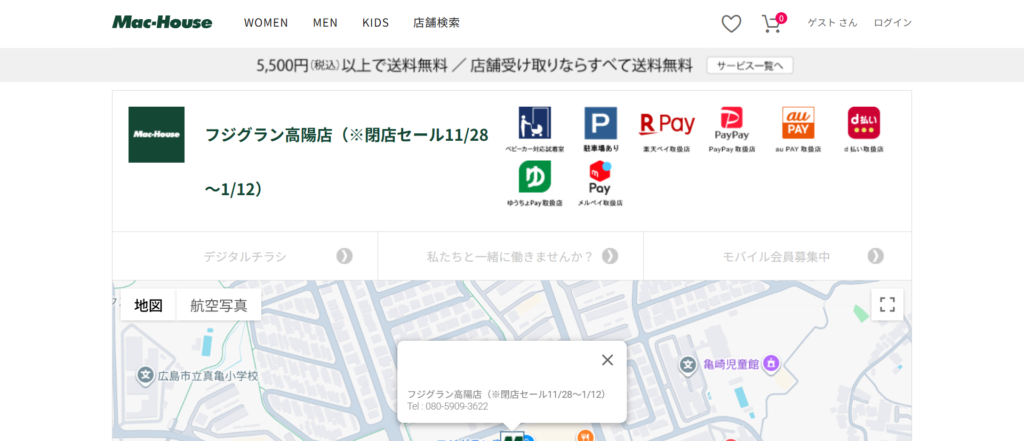Expand the デジタルチラシ link arrow
The height and width of the screenshot is (441, 1024).
click(344, 256)
